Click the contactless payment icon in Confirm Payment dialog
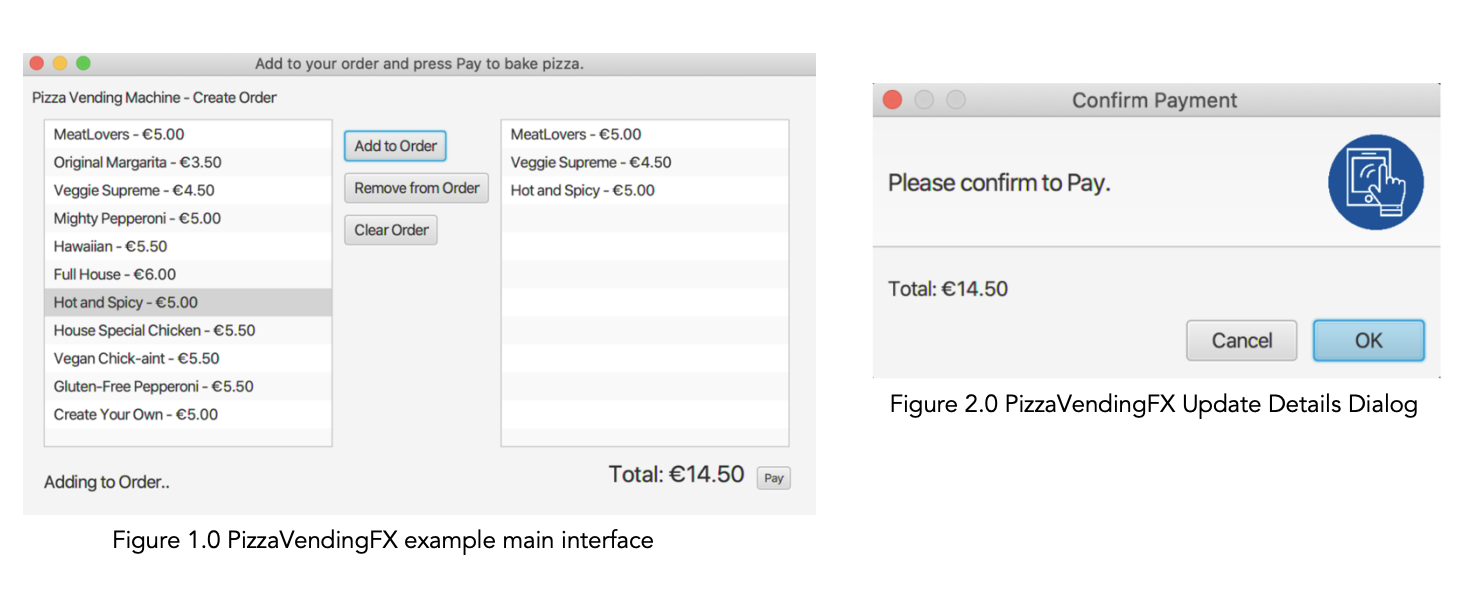 pyautogui.click(x=1376, y=182)
